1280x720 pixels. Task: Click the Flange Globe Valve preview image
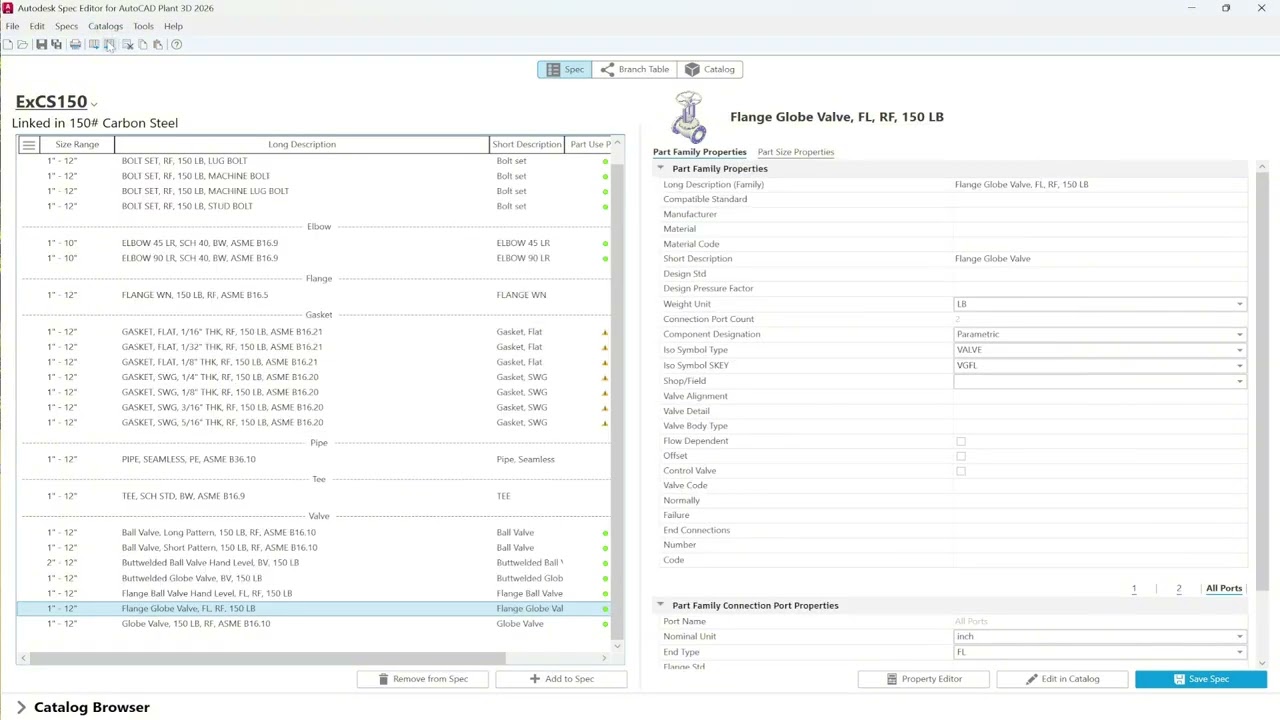tap(688, 117)
